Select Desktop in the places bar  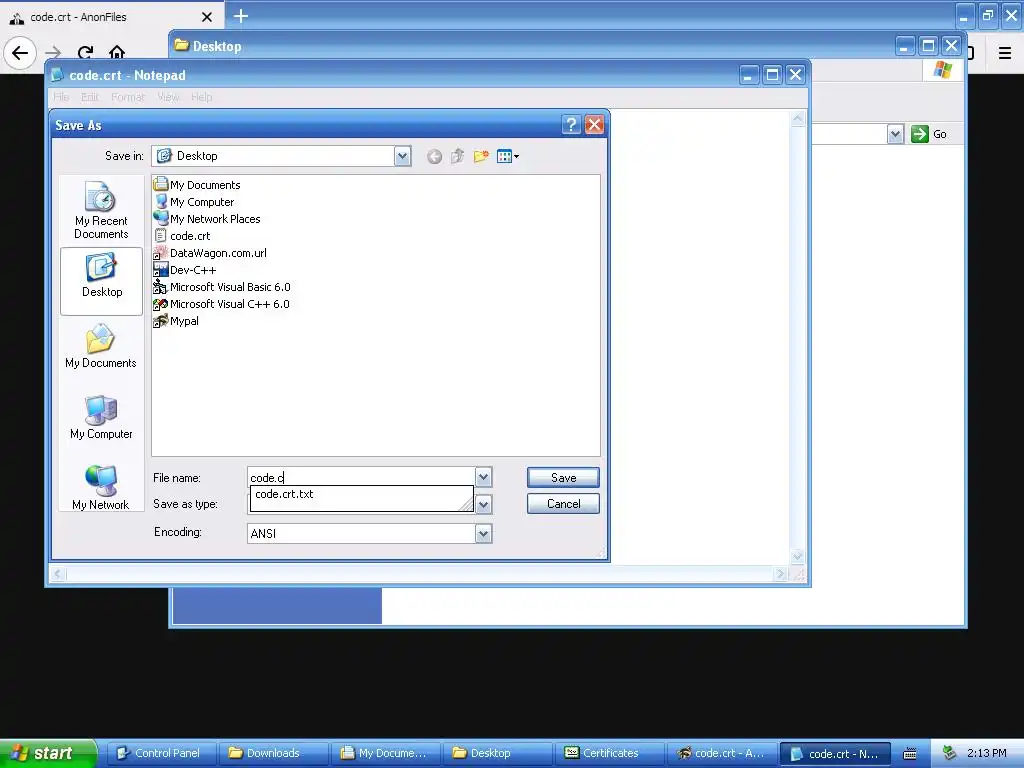click(x=101, y=281)
